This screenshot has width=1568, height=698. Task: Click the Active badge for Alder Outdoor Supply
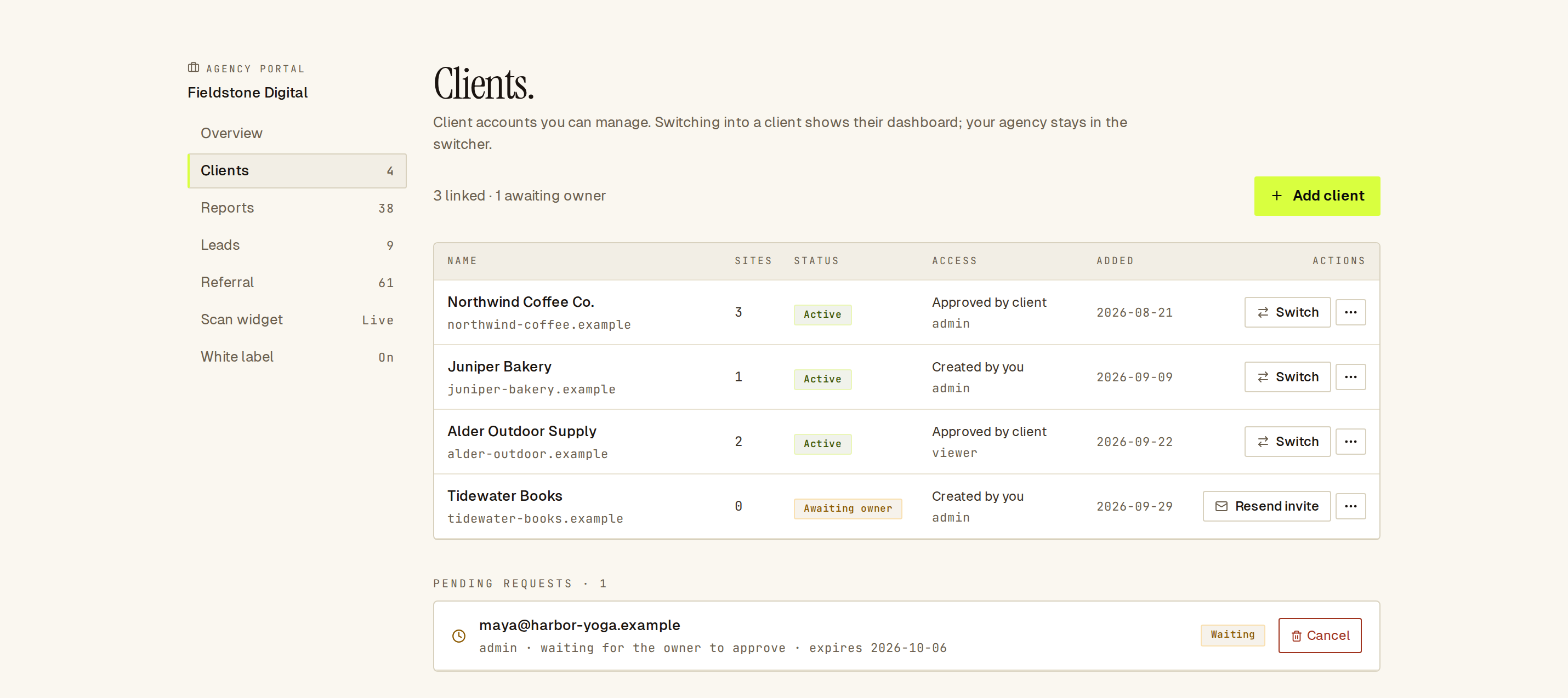822,444
